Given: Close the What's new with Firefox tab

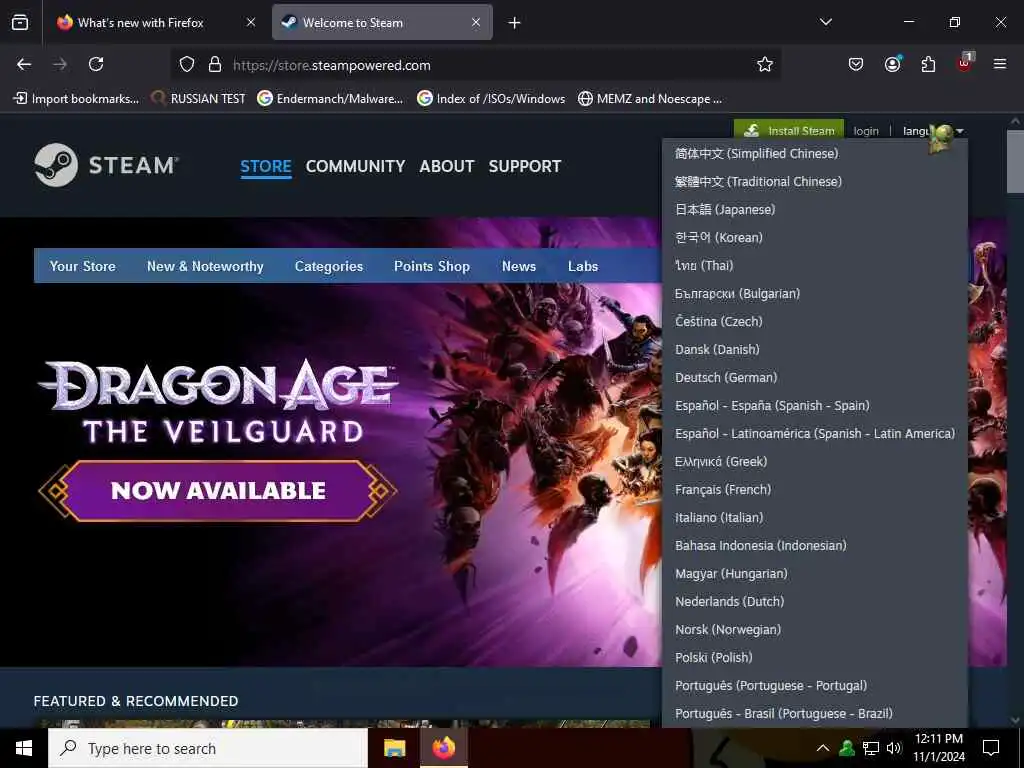Looking at the screenshot, I should (251, 22).
